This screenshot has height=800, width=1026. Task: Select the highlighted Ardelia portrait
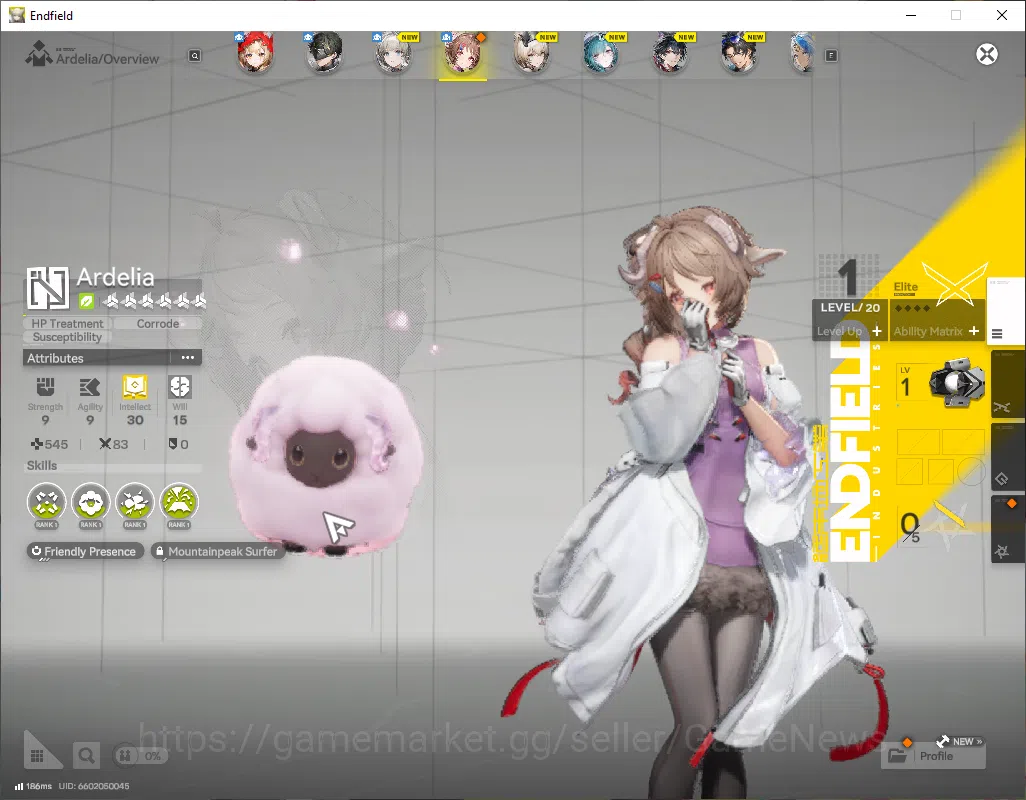pos(463,54)
